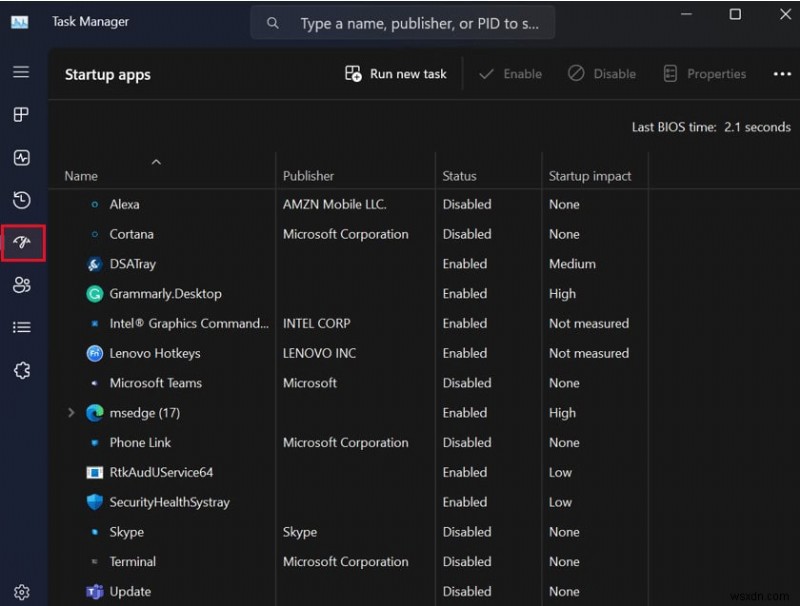Click the Properties button

point(705,74)
